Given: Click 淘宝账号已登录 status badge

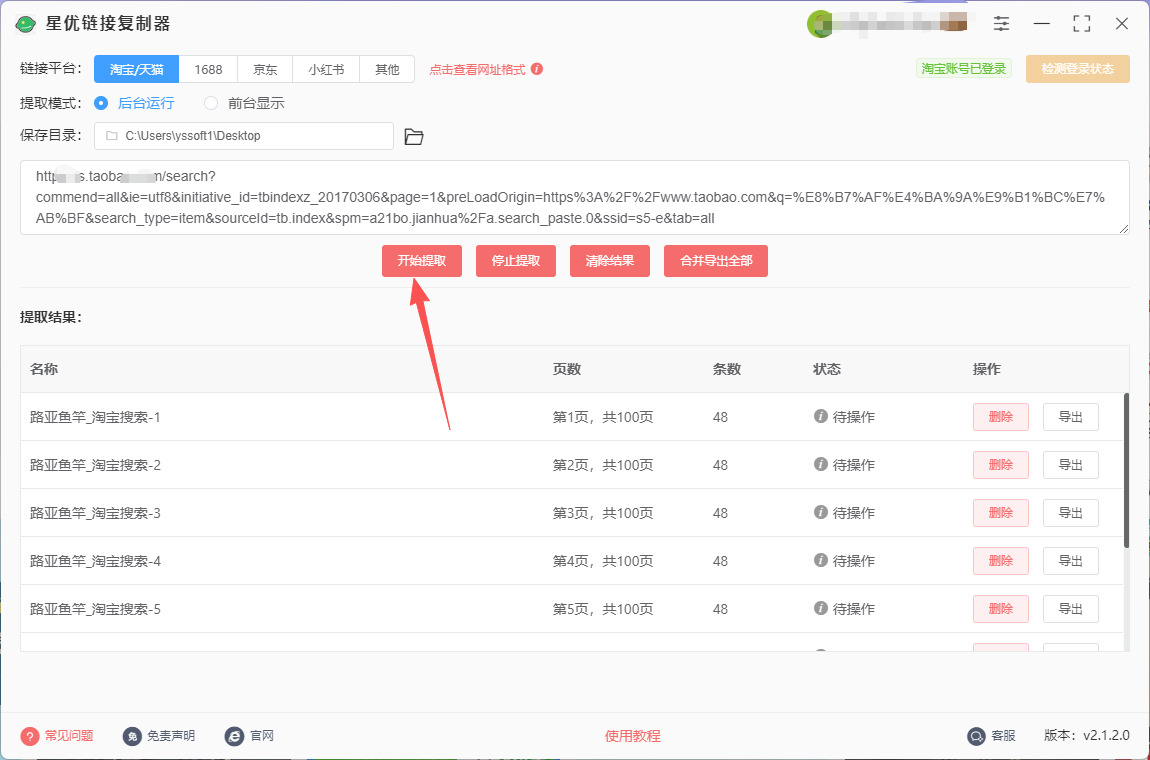Looking at the screenshot, I should (x=964, y=69).
